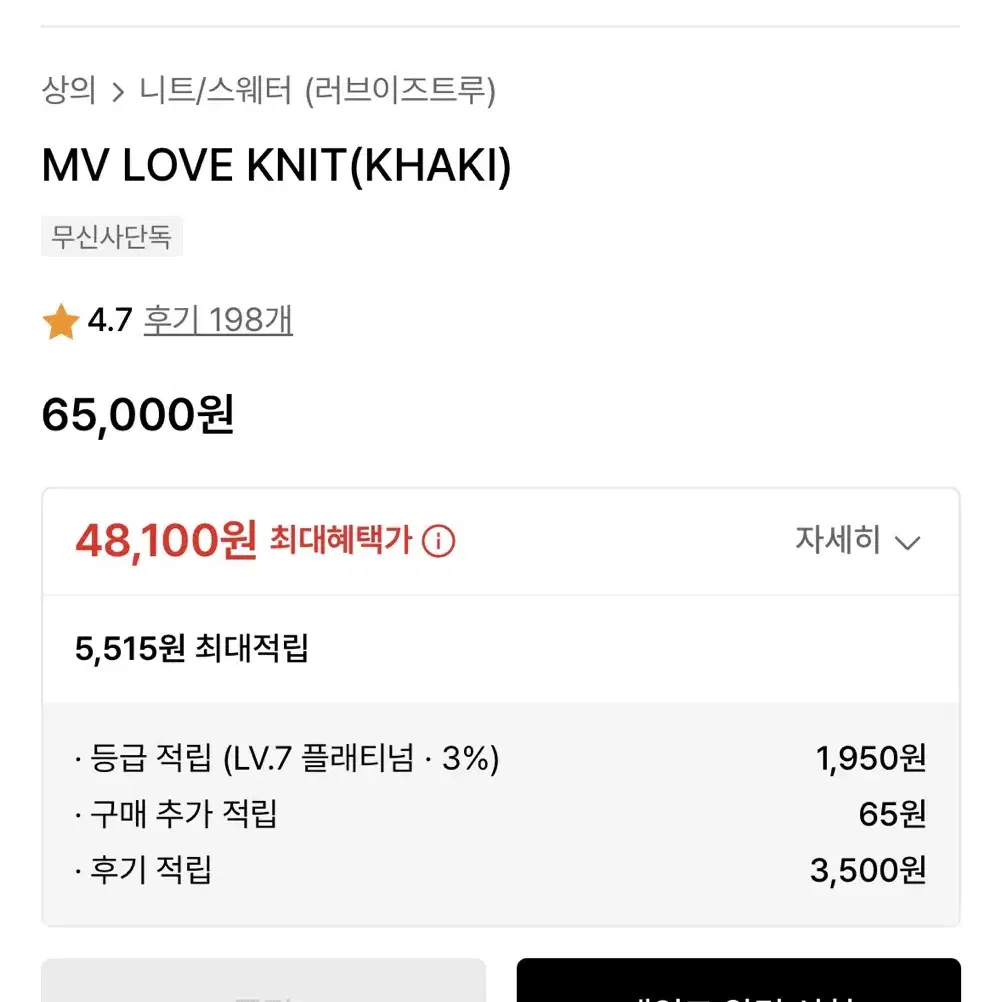Viewport: 1002px width, 1002px height.
Task: Select the MV LOVE KNIT(KHAKI) product title
Action: 276,166
